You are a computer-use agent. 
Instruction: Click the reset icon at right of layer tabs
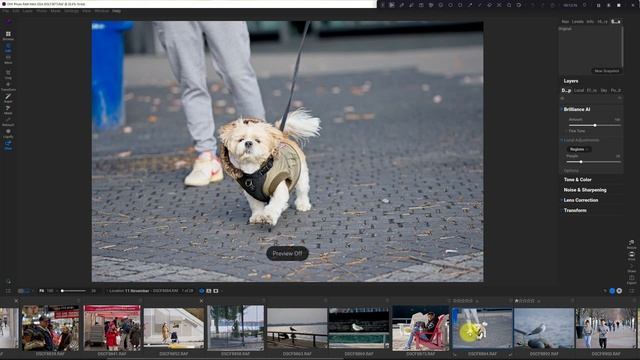[620, 98]
